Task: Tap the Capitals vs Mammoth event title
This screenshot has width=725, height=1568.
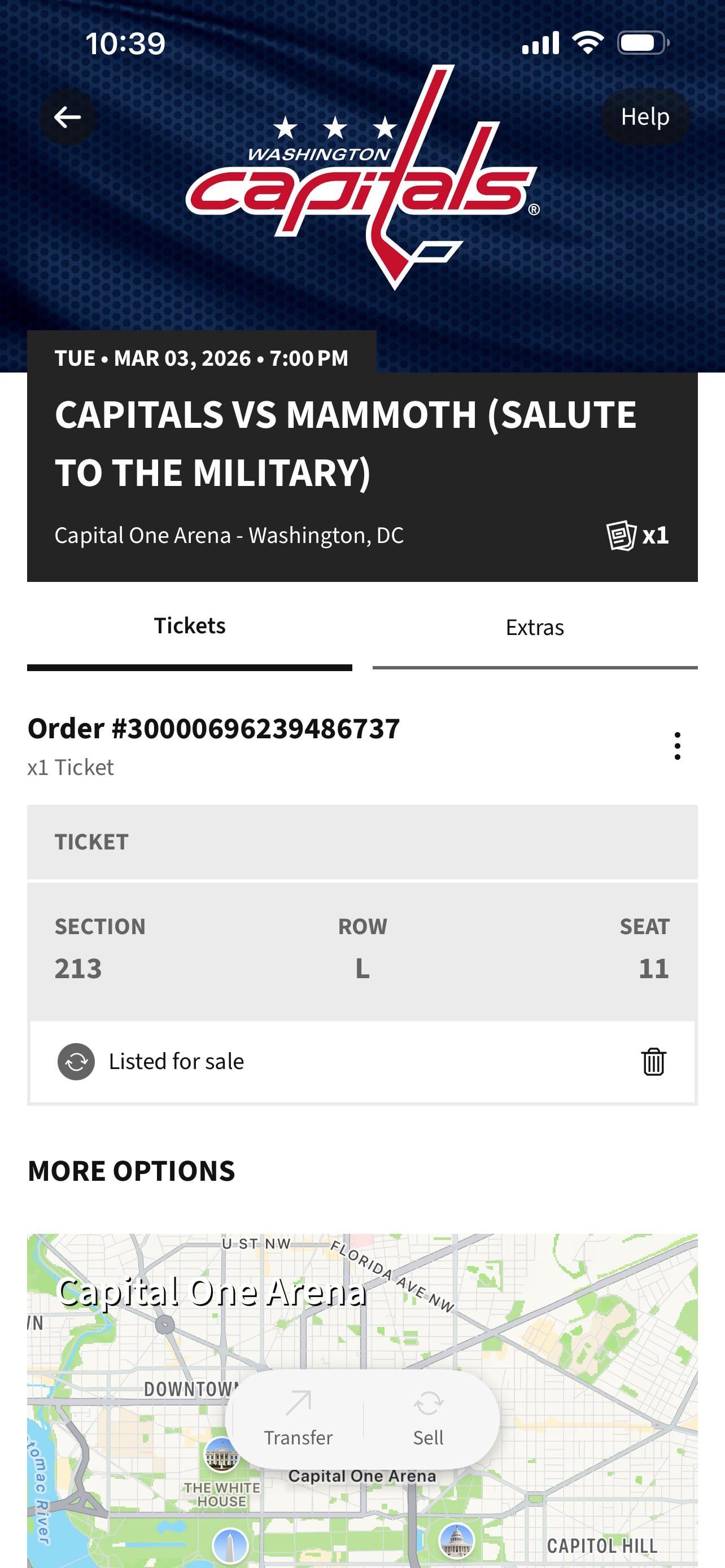Action: 345,443
